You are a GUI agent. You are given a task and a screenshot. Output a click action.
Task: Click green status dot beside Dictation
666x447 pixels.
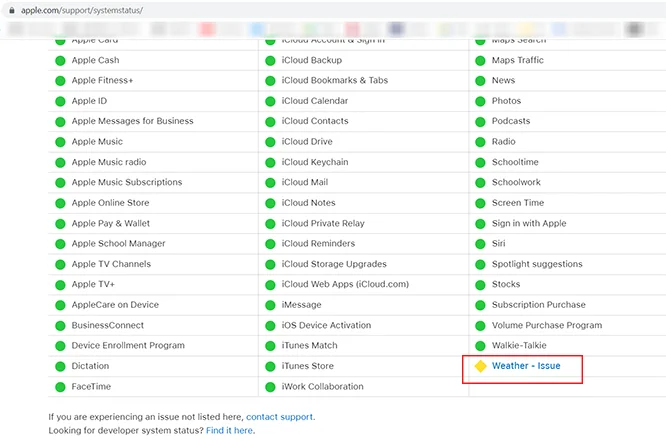60,367
